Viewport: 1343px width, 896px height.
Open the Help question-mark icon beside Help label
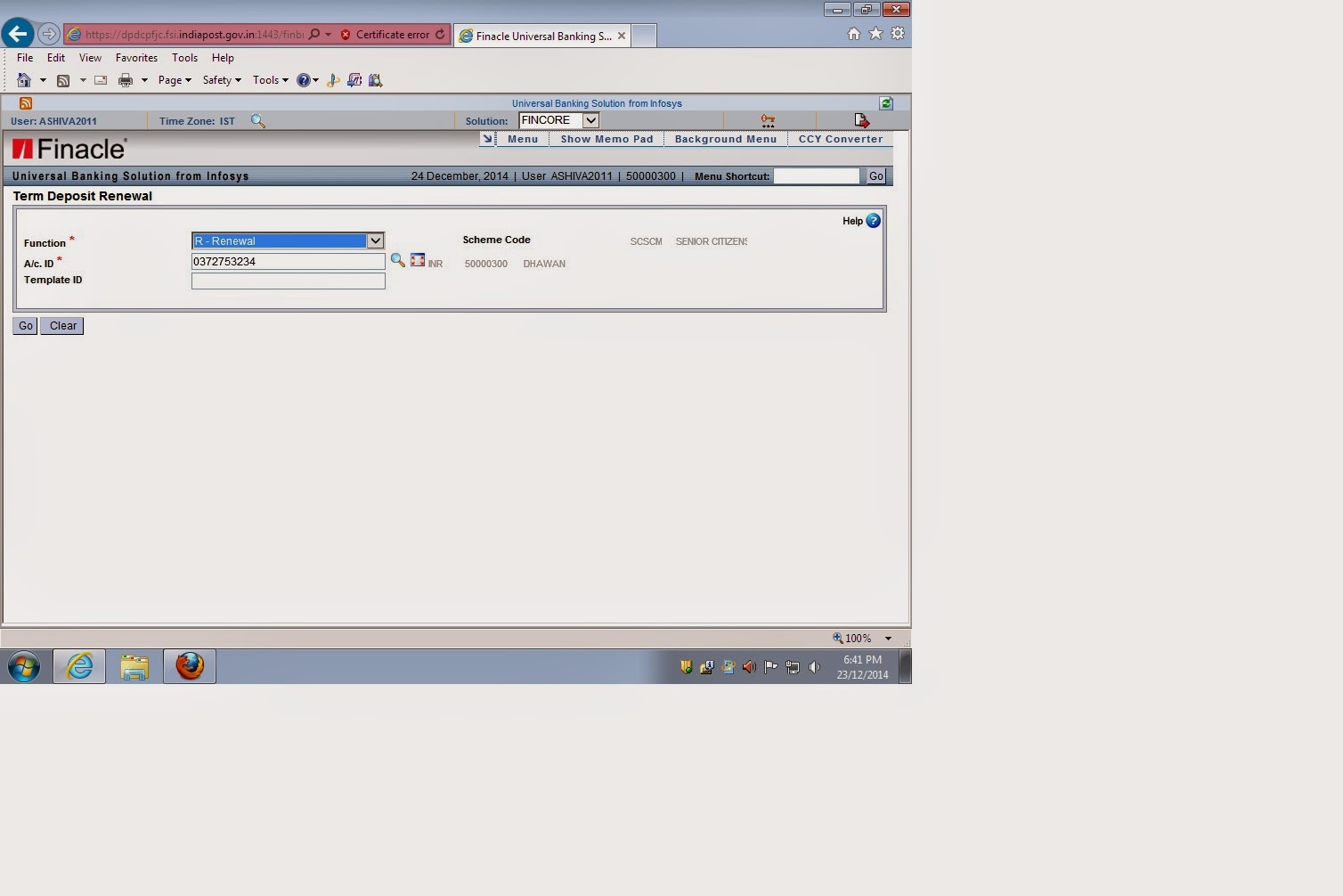(x=873, y=221)
